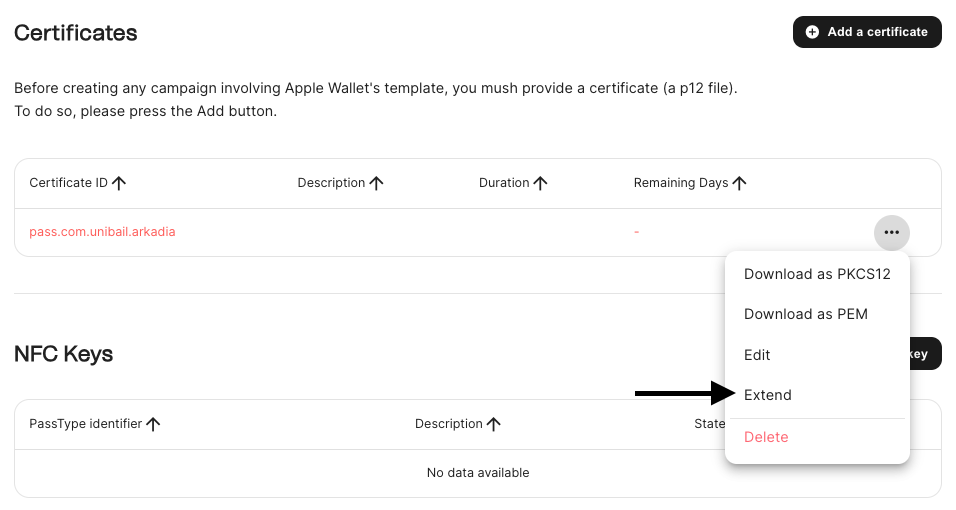Viewport: 956px width, 510px height.
Task: Click the Certificate ID column header
Action: [68, 183]
